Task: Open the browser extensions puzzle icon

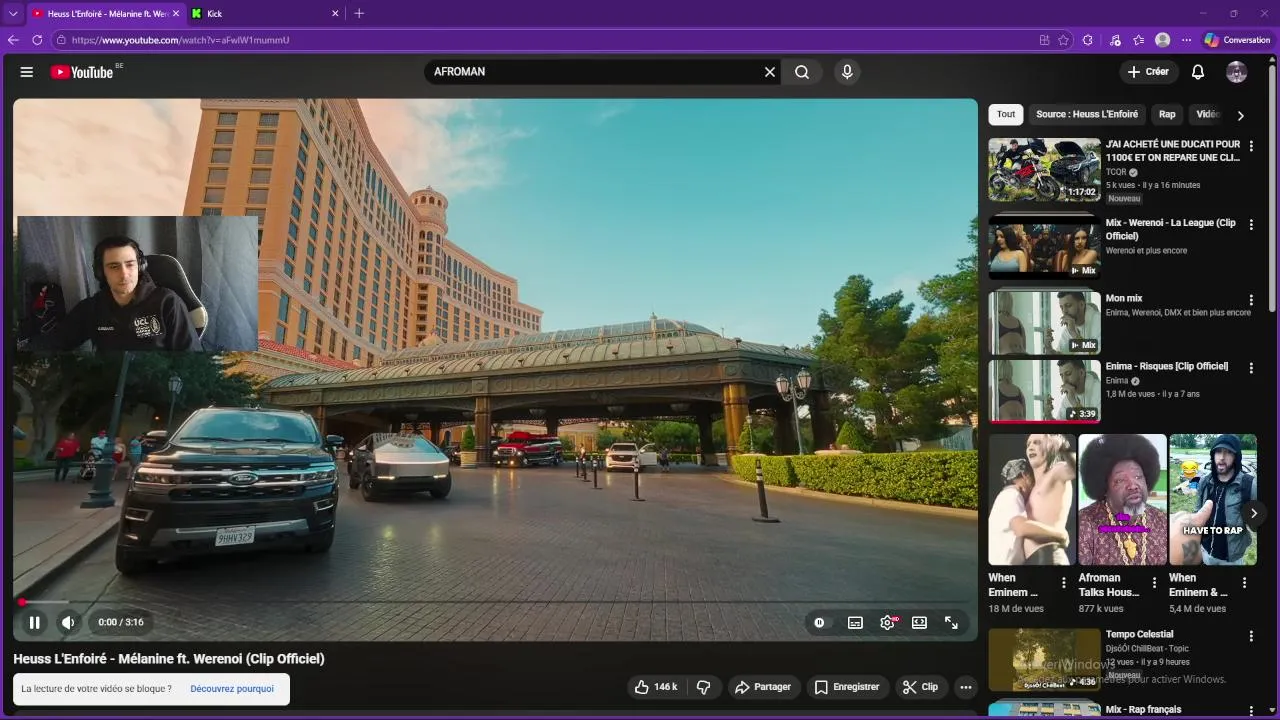Action: point(1088,40)
